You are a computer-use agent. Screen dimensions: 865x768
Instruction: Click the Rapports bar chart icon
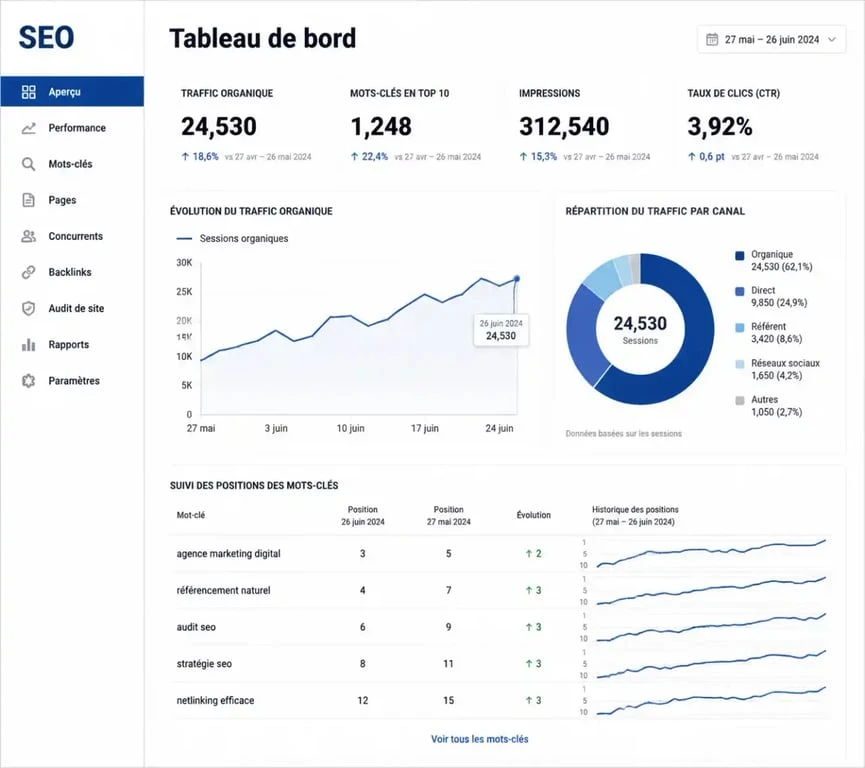(x=29, y=345)
